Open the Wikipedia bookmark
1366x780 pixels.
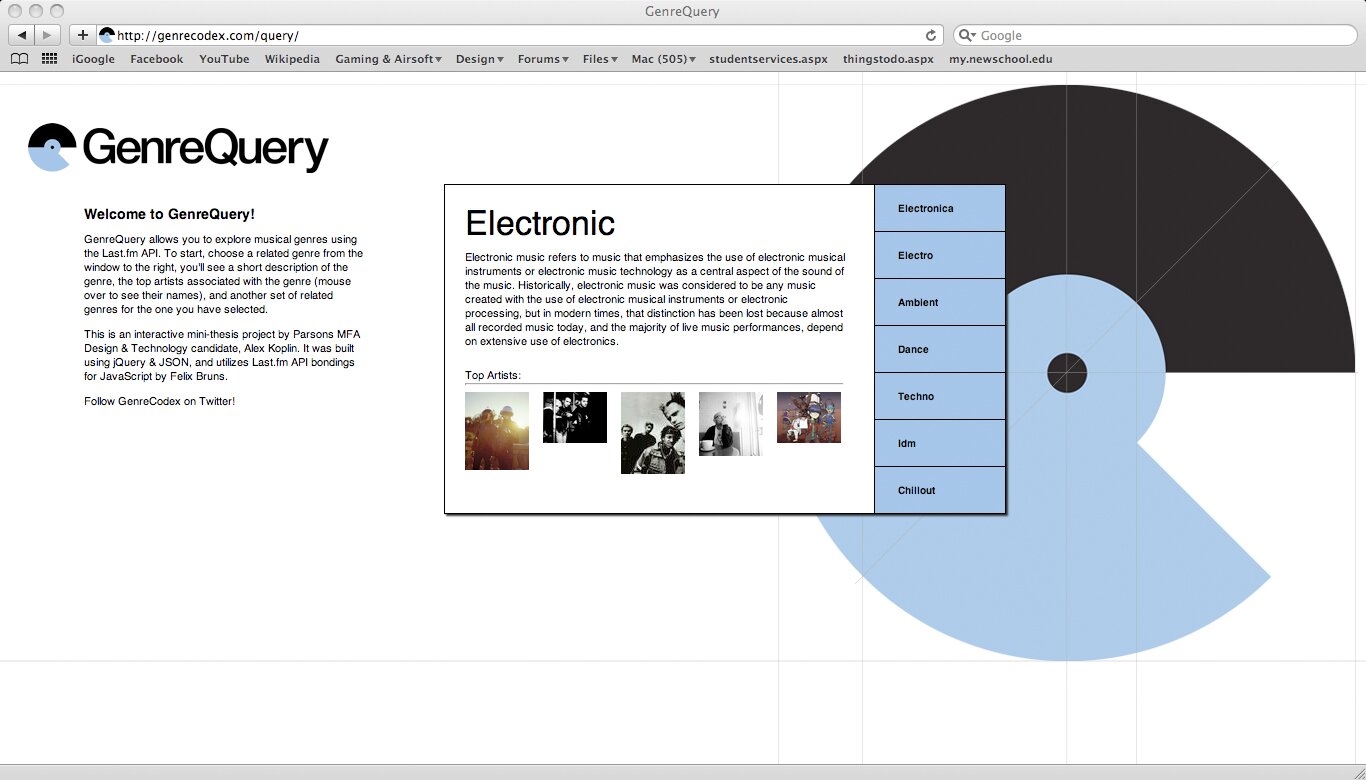coord(292,59)
